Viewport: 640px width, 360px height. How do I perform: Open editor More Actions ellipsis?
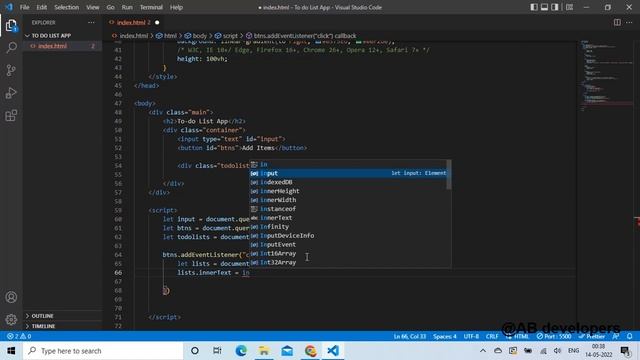coord(629,22)
